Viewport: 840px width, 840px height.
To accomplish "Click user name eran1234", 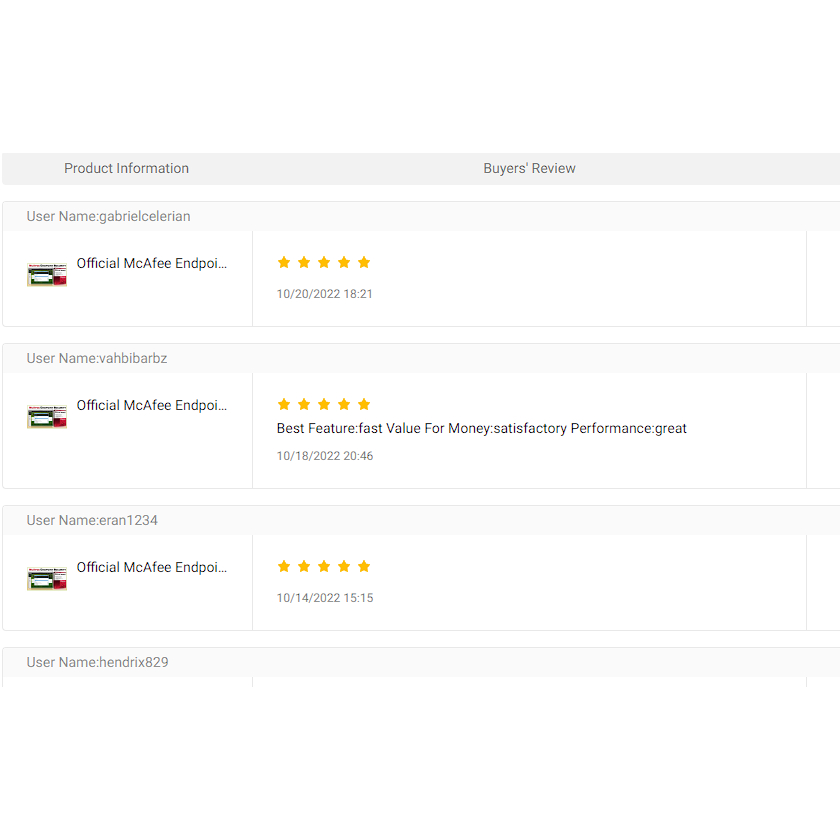I will tap(128, 520).
